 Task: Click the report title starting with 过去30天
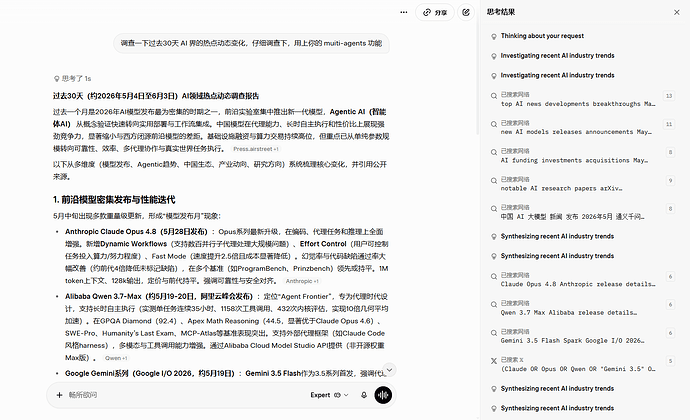pos(156,96)
